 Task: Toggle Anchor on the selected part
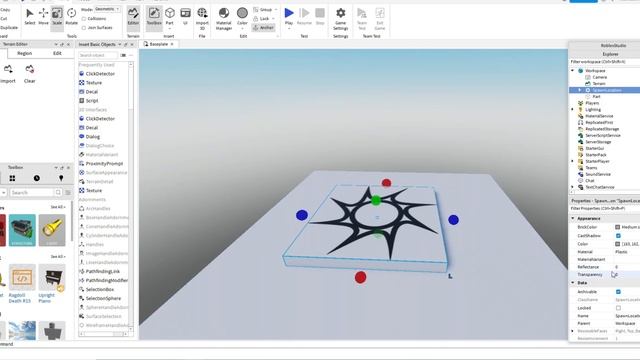pos(263,28)
